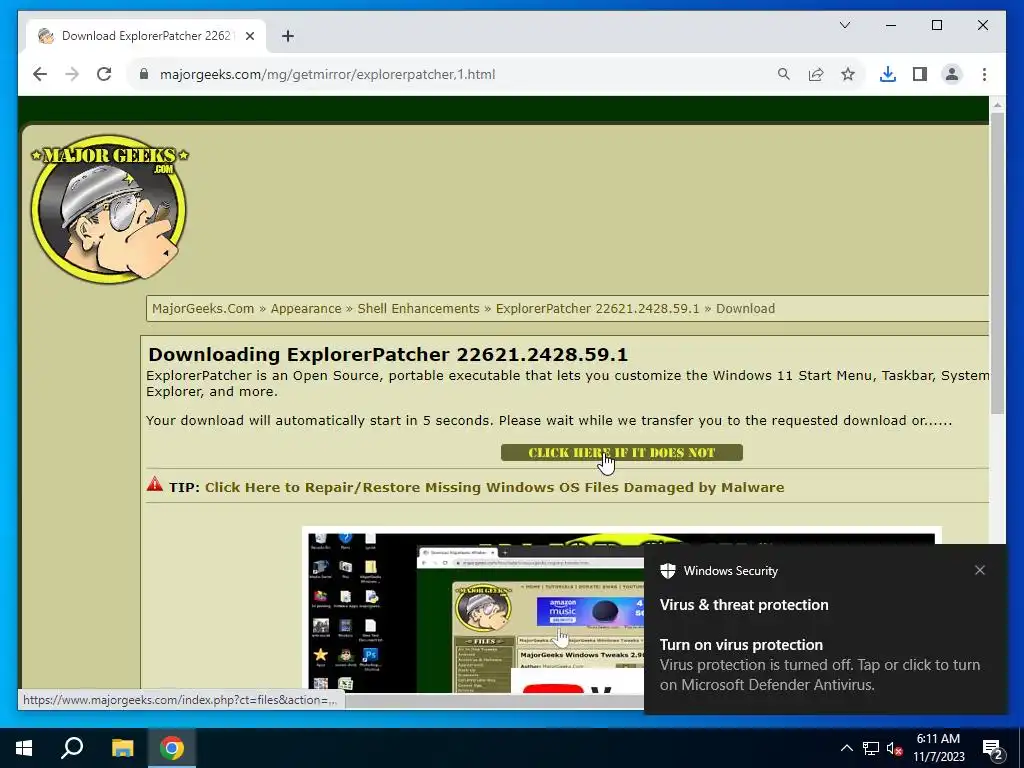This screenshot has height=768, width=1024.
Task: Open ExplorerPatcher 22621.2428.59.1 breadcrumb link
Action: tap(597, 309)
